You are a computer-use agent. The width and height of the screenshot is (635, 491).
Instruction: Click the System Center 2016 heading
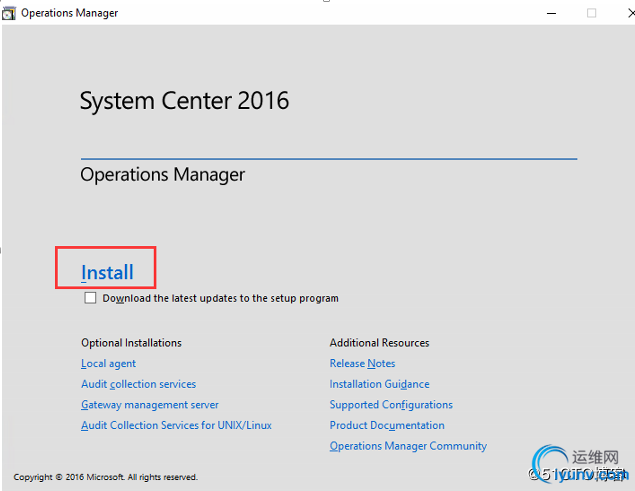point(185,100)
